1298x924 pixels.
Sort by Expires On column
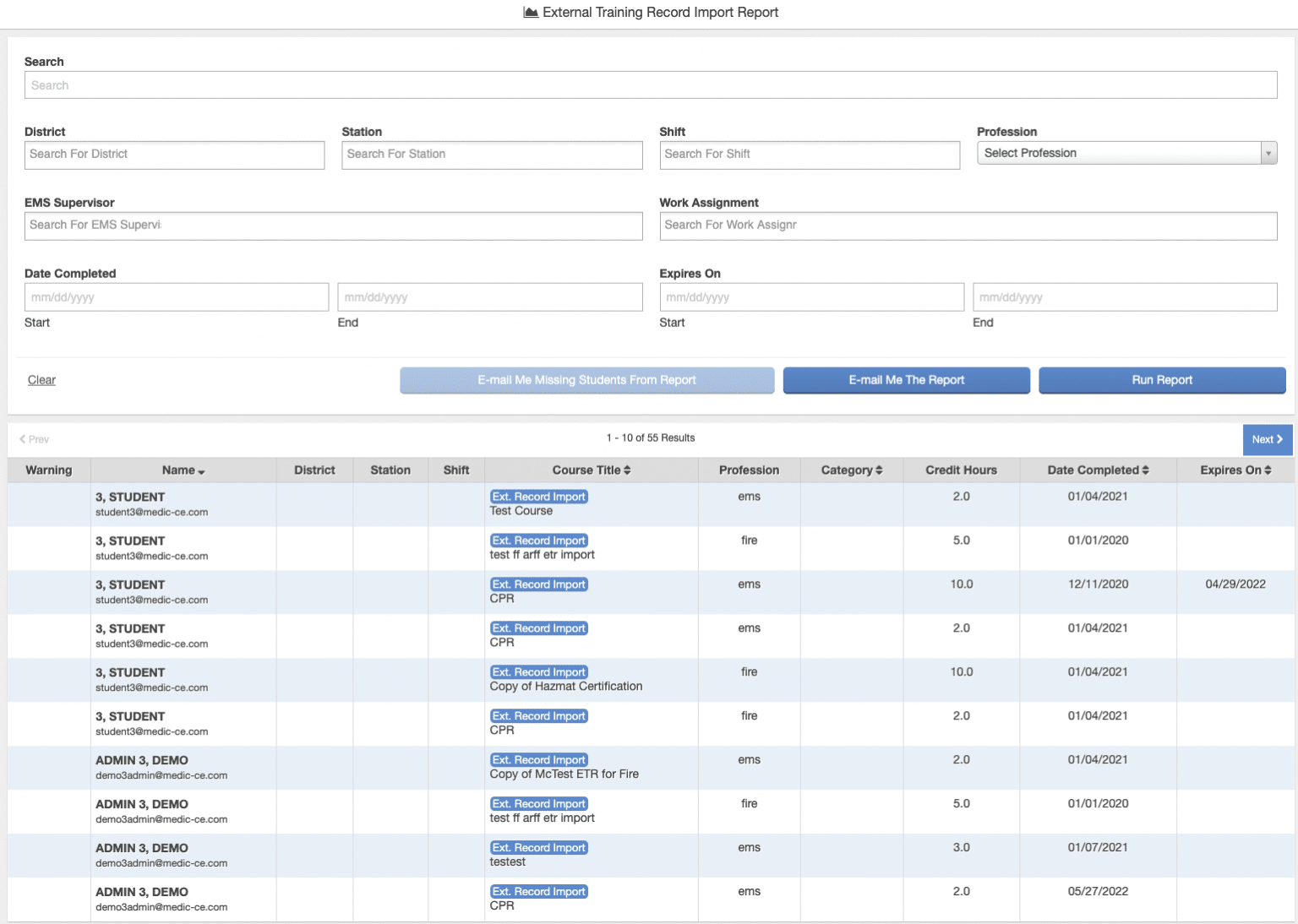[x=1235, y=470]
